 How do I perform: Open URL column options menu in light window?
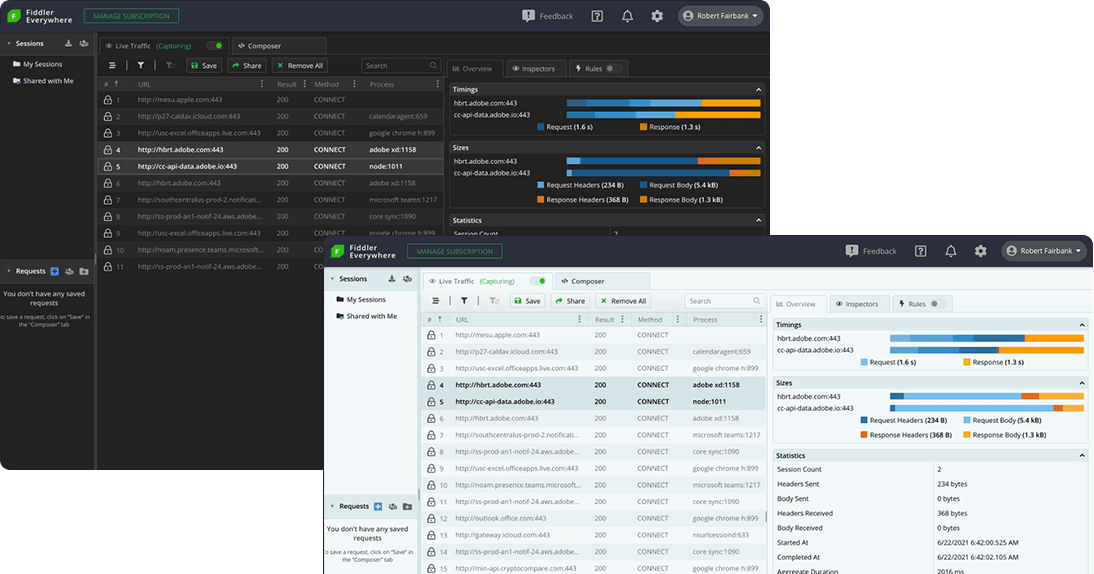(579, 319)
